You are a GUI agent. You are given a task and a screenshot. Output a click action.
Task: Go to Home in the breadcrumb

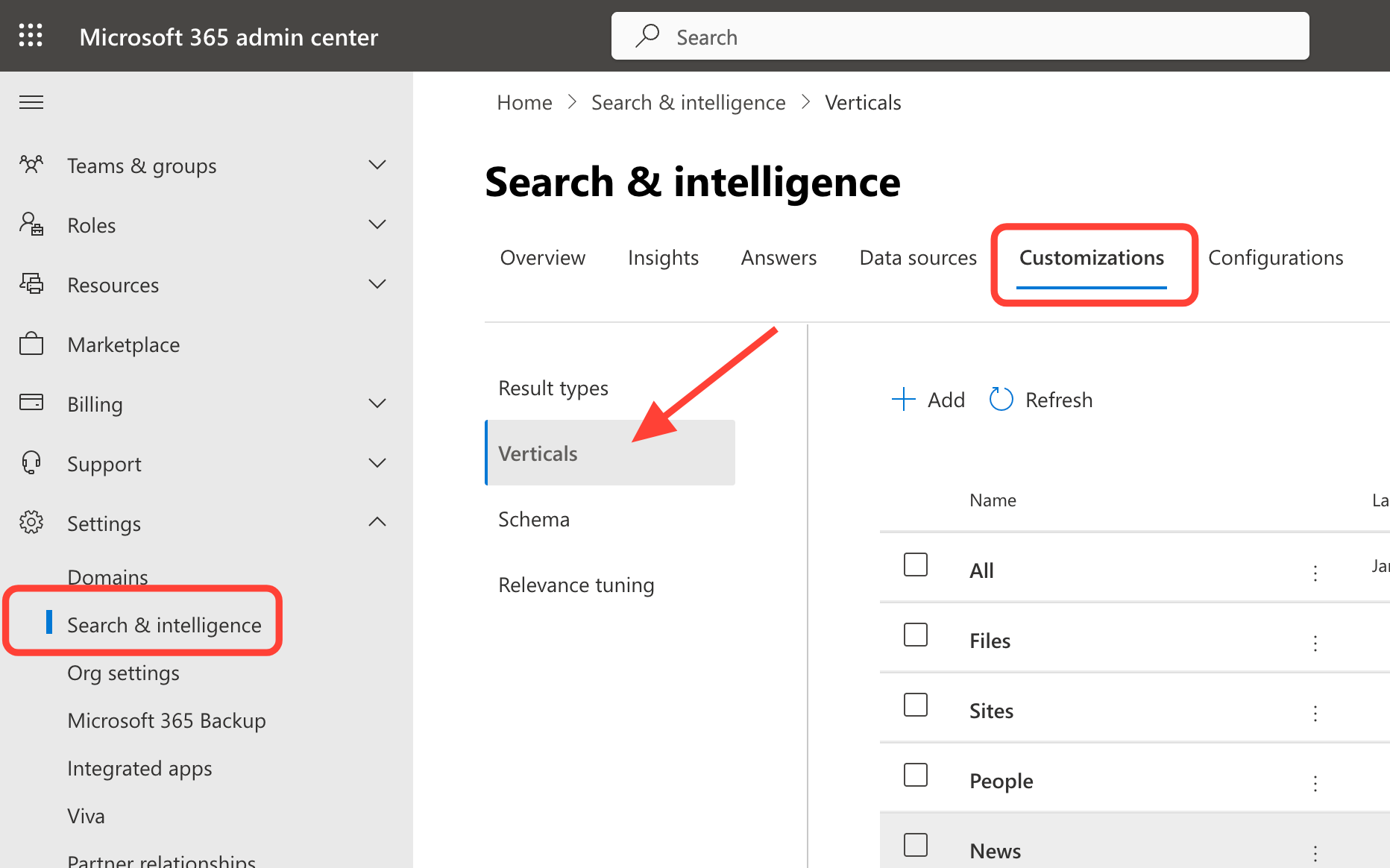pos(524,103)
